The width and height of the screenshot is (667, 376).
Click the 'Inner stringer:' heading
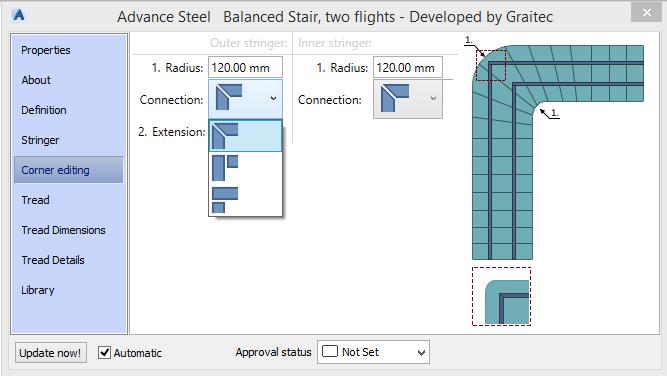pyautogui.click(x=335, y=43)
